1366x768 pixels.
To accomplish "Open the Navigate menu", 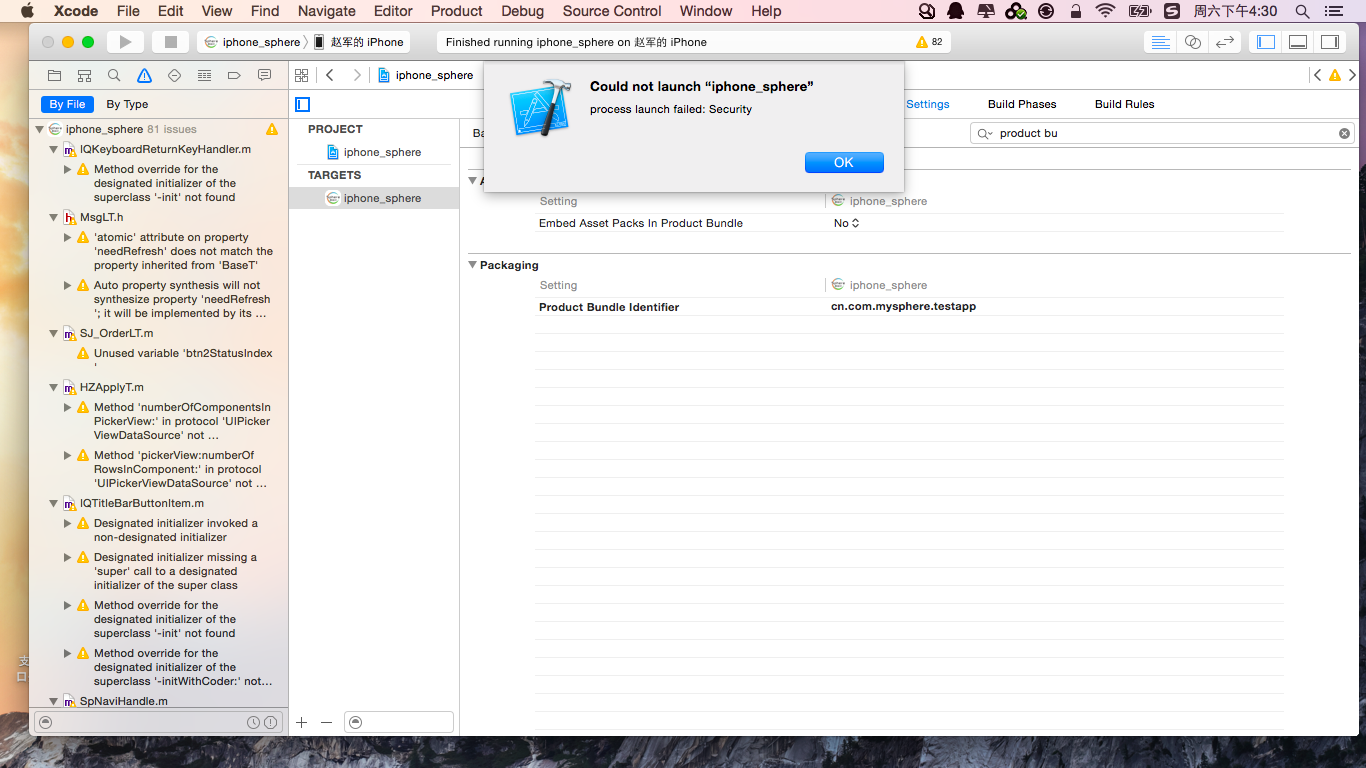I will (x=327, y=11).
